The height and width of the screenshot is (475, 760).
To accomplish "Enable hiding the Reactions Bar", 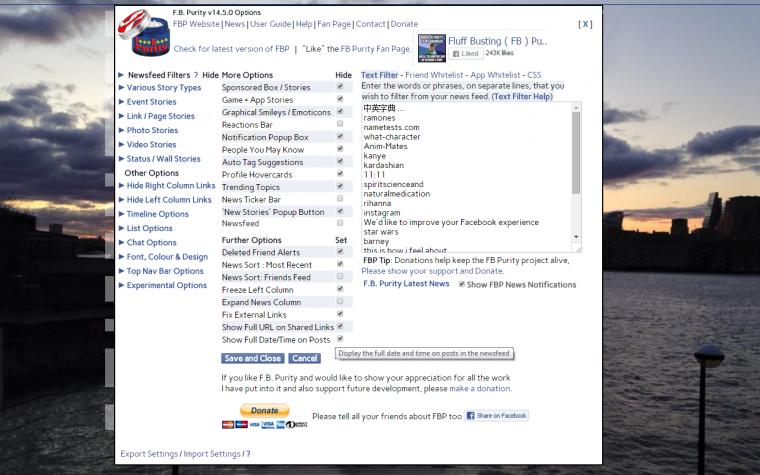I will click(340, 125).
